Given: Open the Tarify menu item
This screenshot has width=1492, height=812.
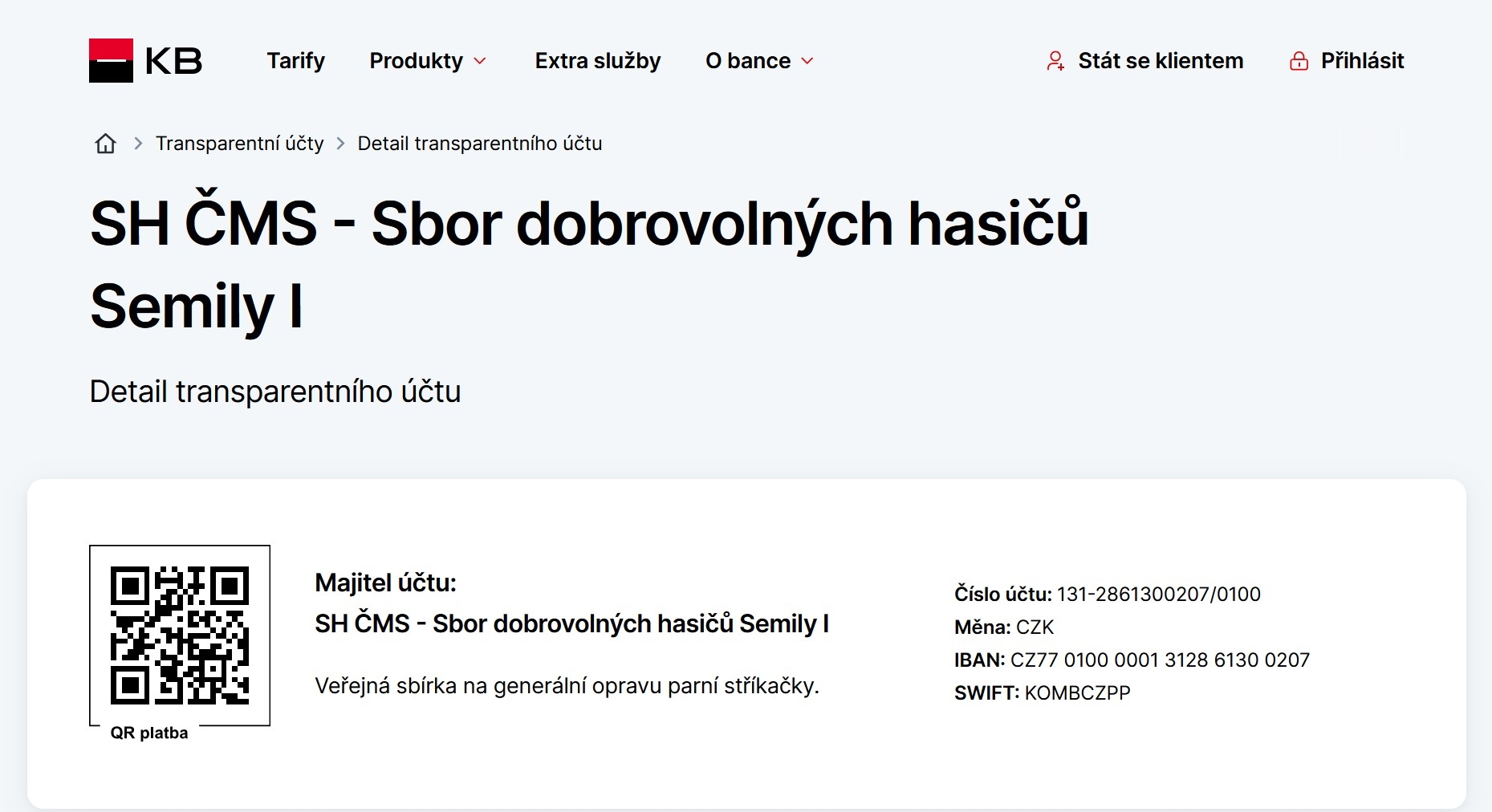Looking at the screenshot, I should [x=295, y=61].
